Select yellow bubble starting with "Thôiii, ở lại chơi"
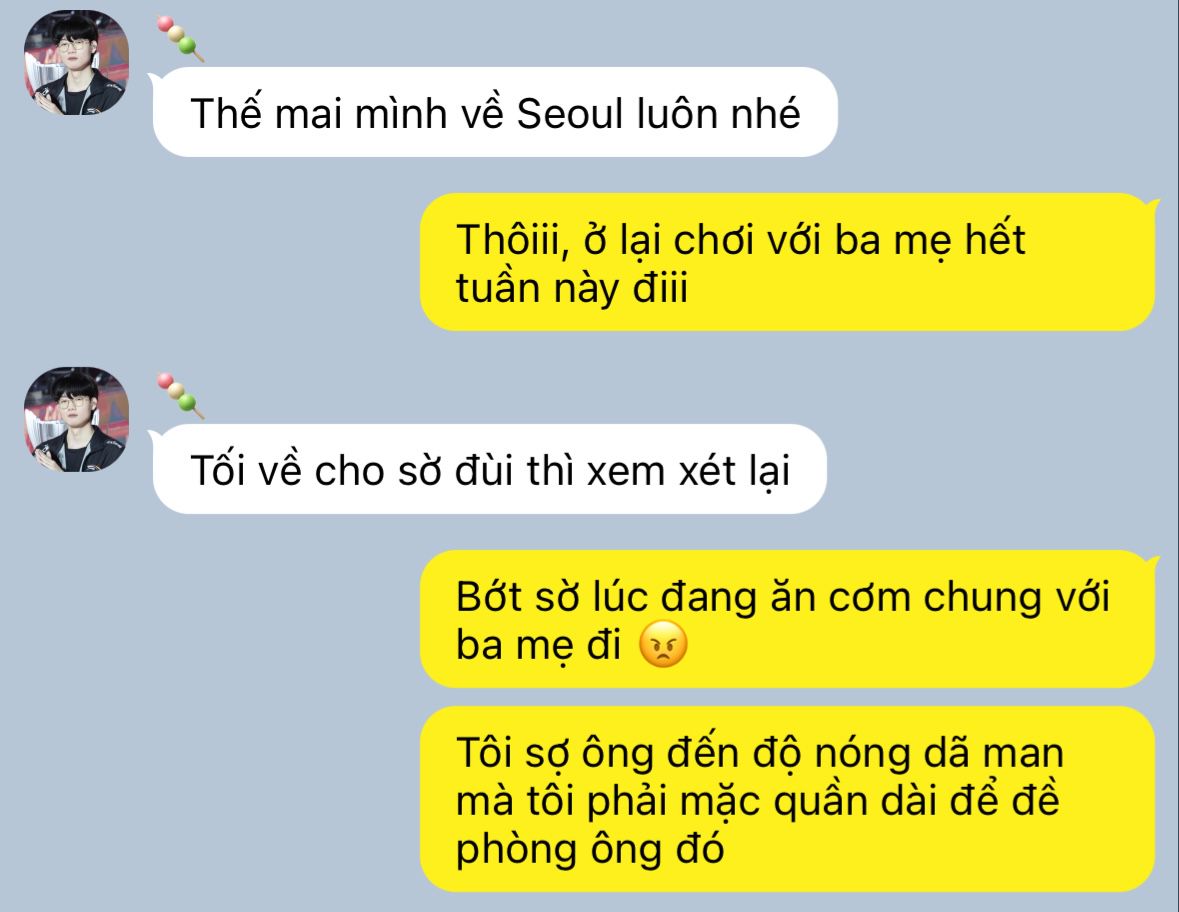 point(787,262)
